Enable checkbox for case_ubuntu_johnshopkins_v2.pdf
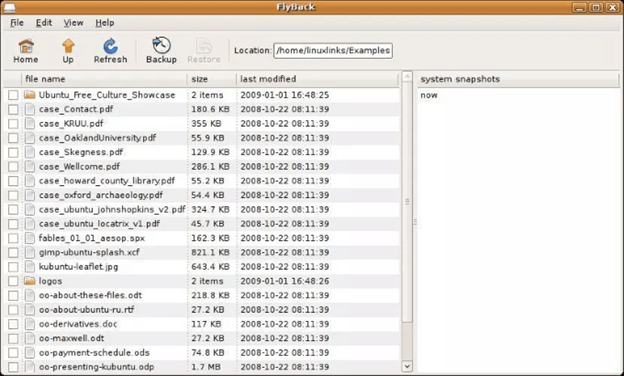The image size is (624, 376). click(x=13, y=210)
